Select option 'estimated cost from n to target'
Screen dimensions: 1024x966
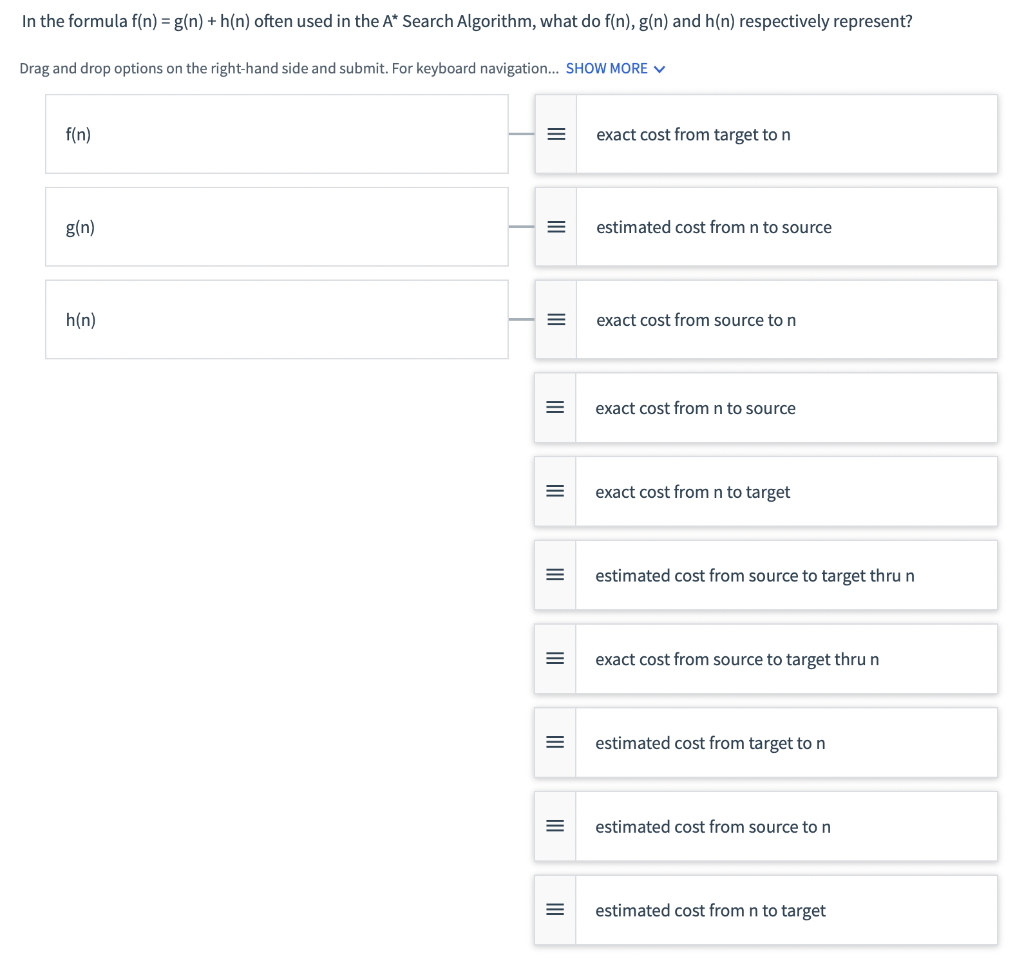click(x=765, y=910)
